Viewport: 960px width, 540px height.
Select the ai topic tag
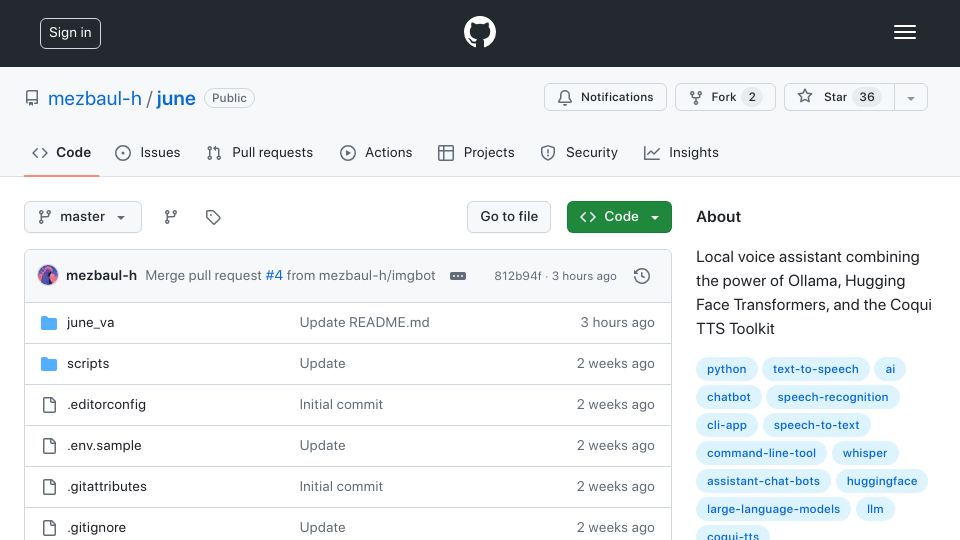pyautogui.click(x=890, y=369)
